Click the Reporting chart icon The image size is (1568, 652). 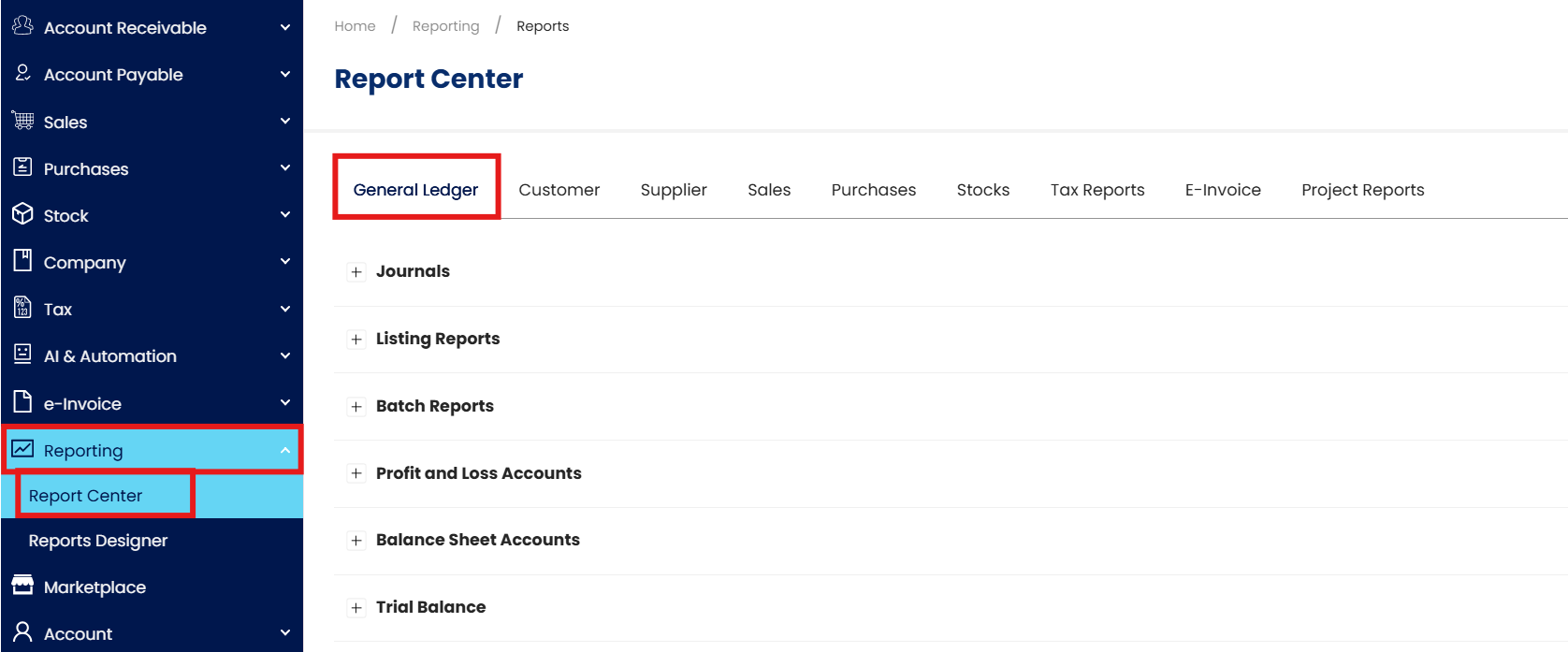[x=22, y=449]
